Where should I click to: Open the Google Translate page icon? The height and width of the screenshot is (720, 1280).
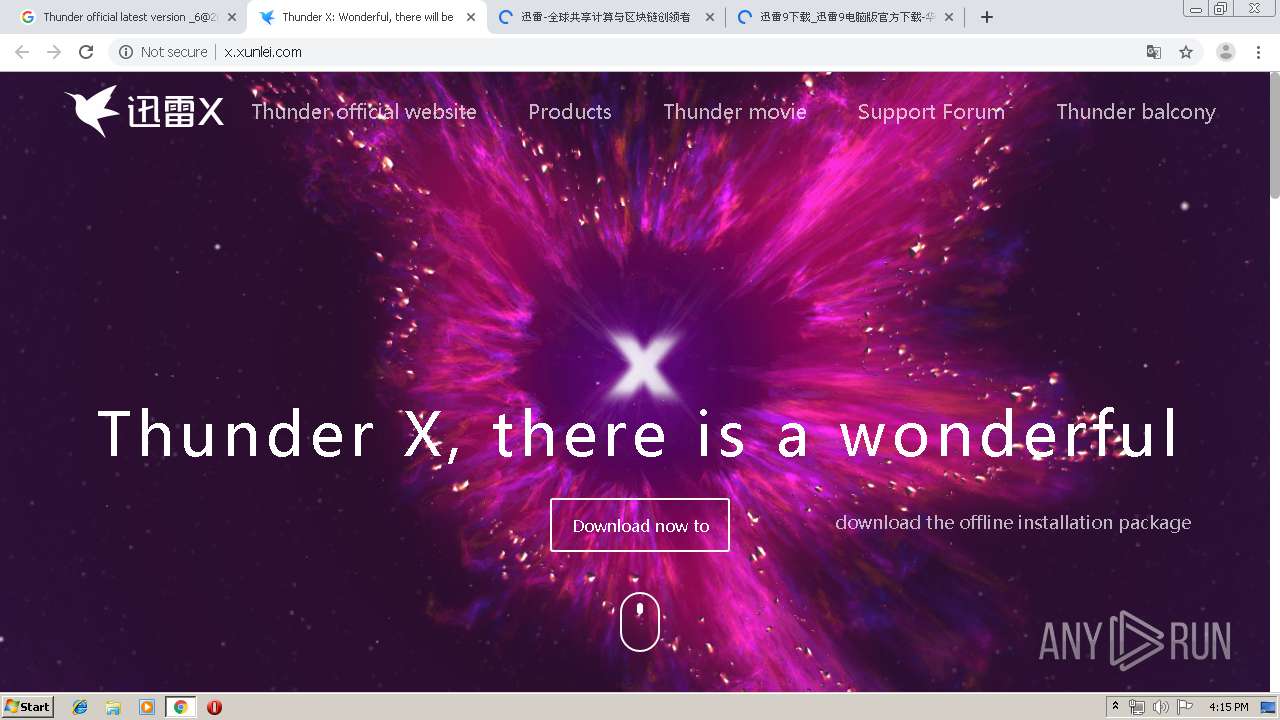[1153, 52]
